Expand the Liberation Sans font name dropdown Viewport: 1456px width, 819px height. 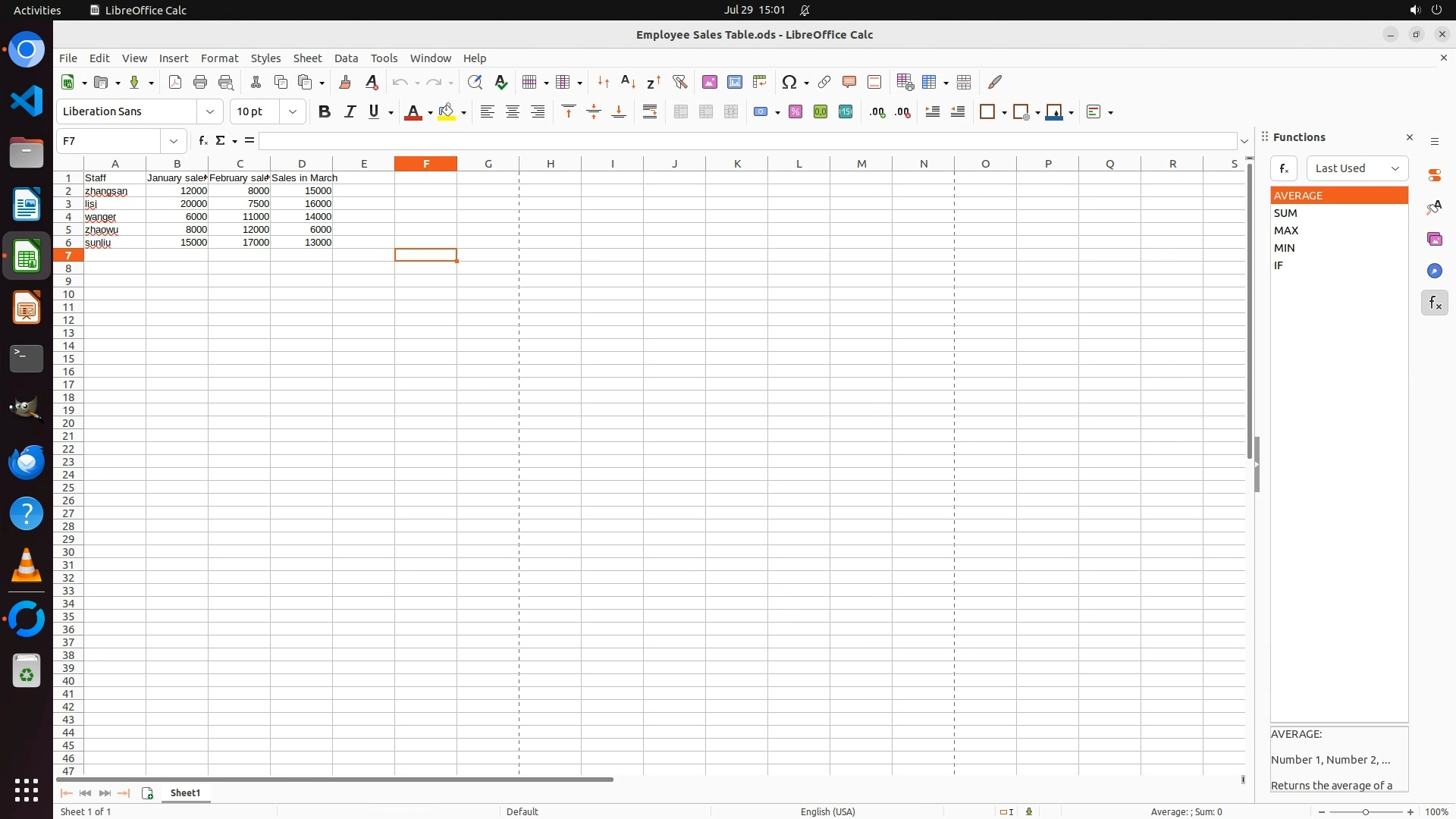(209, 112)
